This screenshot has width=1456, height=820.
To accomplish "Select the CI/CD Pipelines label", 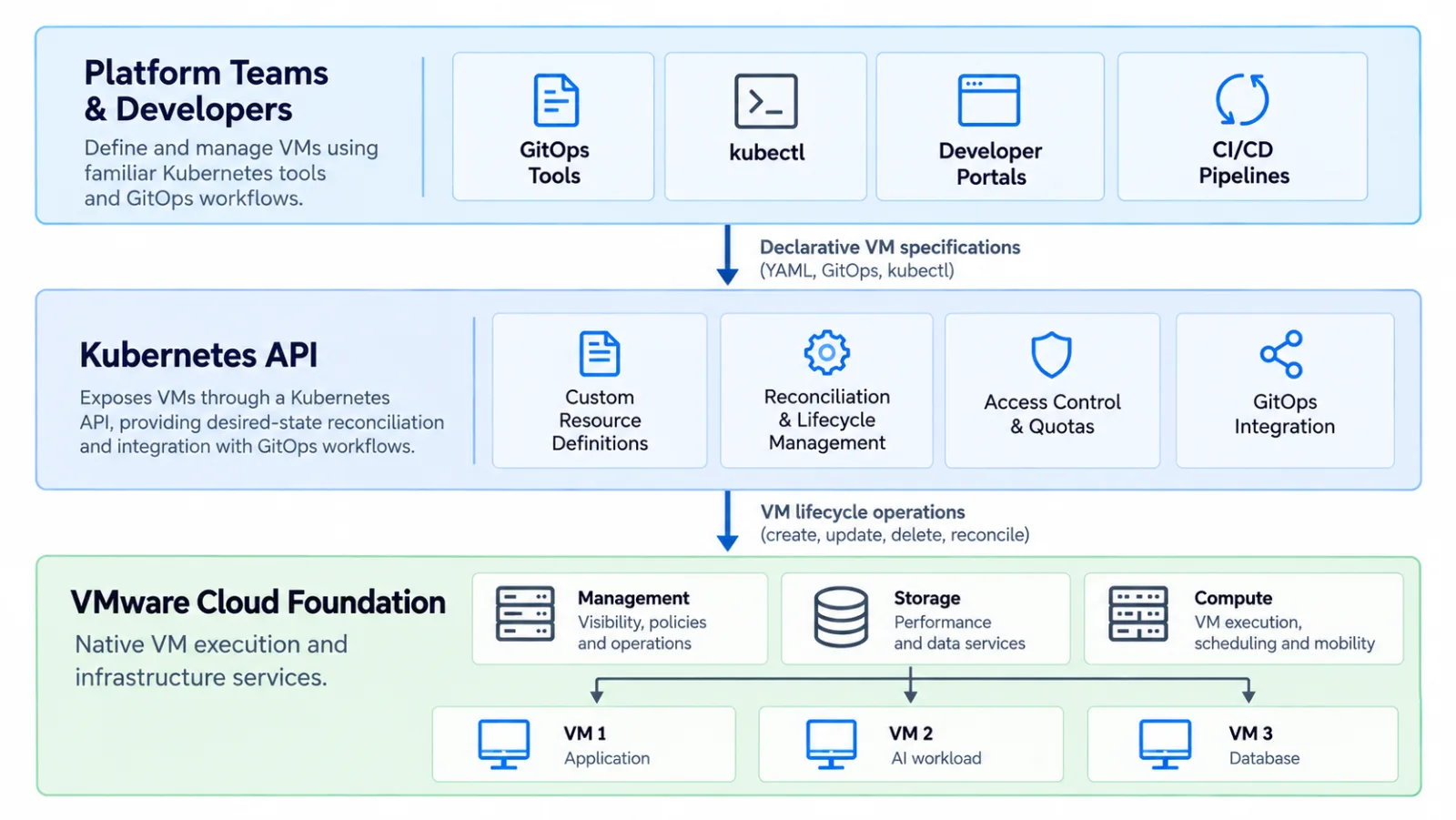I will pyautogui.click(x=1244, y=163).
